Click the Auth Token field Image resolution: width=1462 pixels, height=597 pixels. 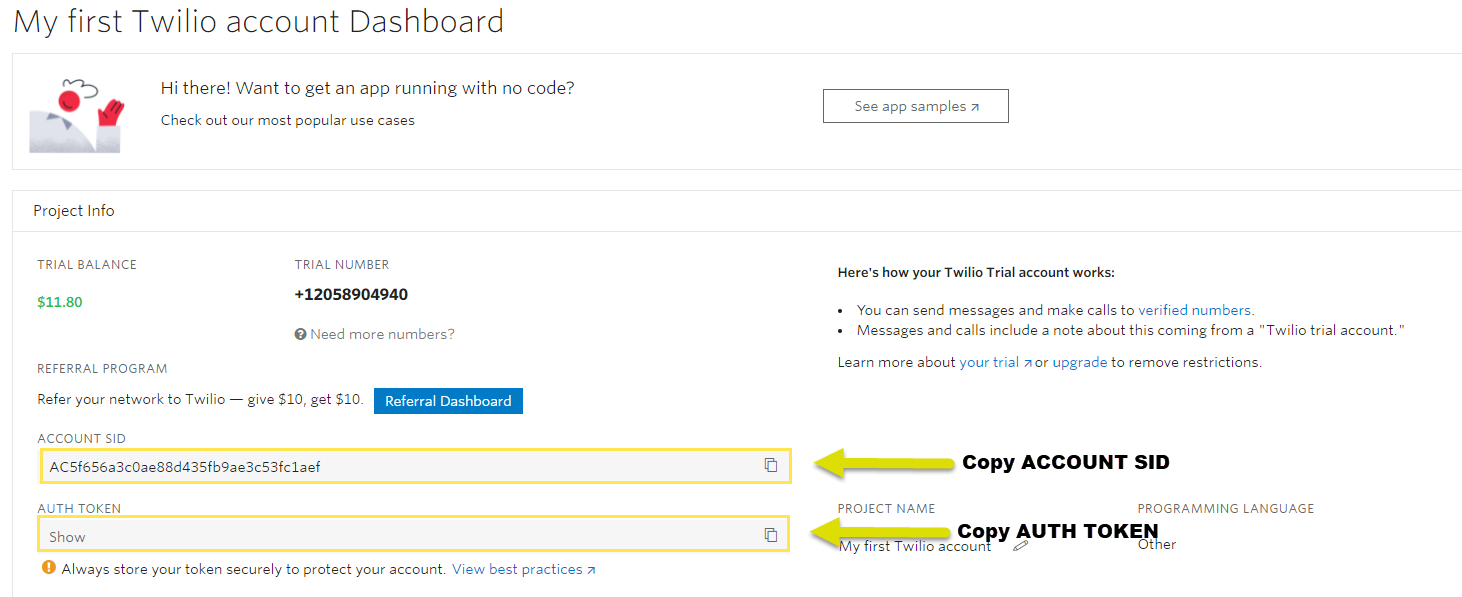[413, 534]
